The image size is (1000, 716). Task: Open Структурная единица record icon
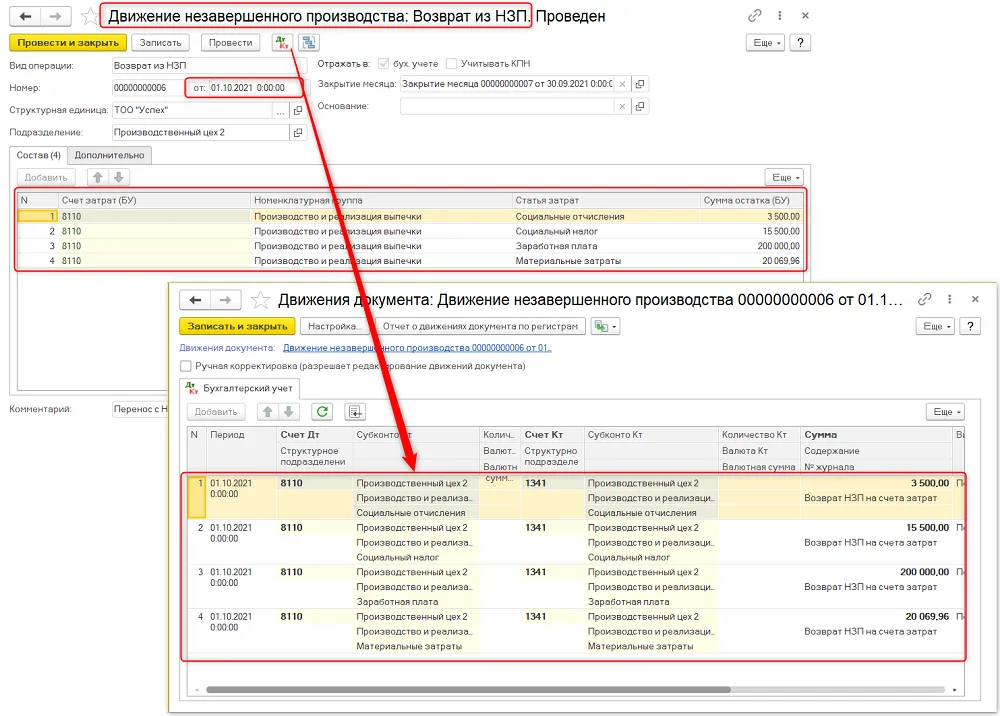(x=298, y=110)
